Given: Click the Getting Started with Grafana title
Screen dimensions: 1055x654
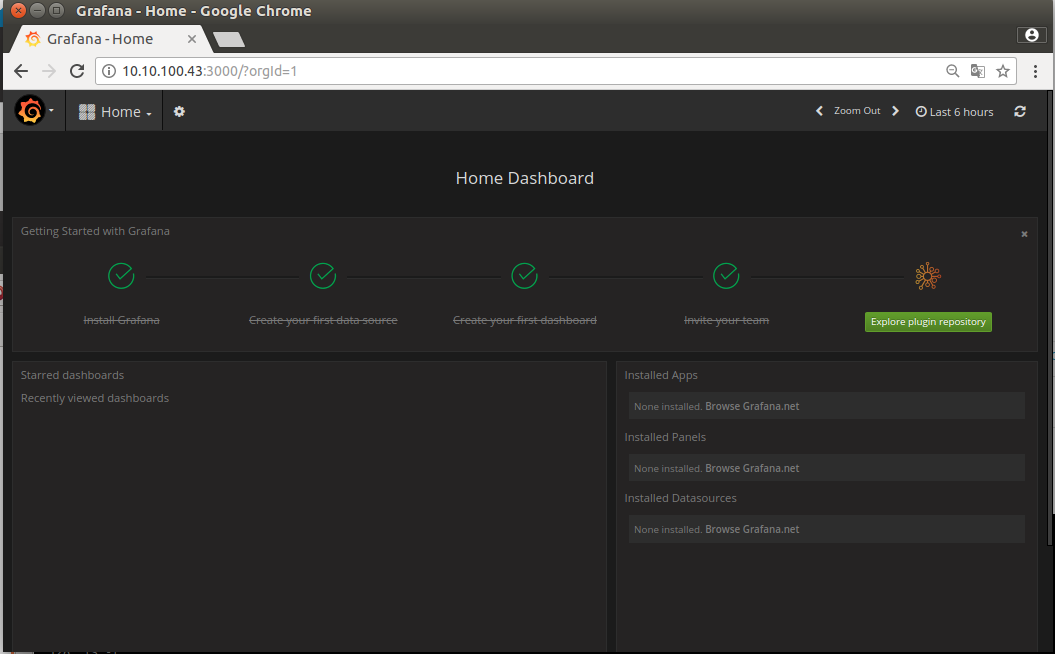Looking at the screenshot, I should pos(95,231).
